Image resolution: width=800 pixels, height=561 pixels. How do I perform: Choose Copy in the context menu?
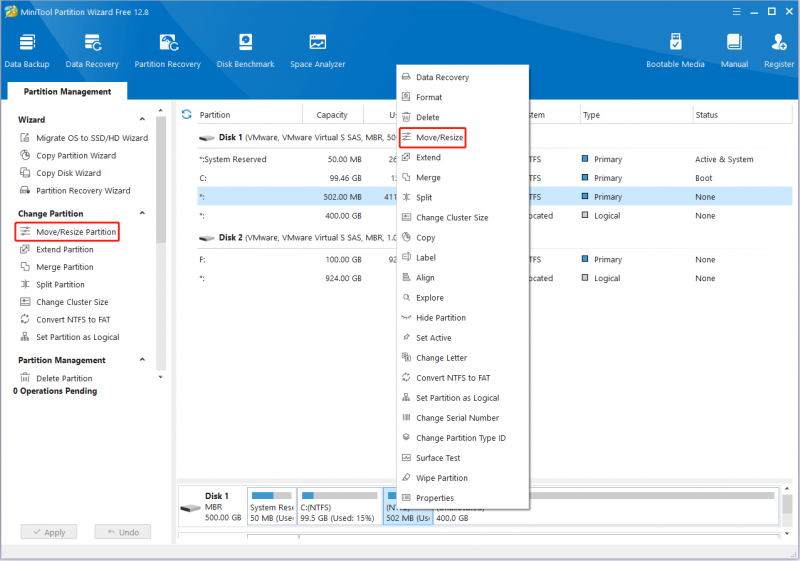click(x=463, y=238)
